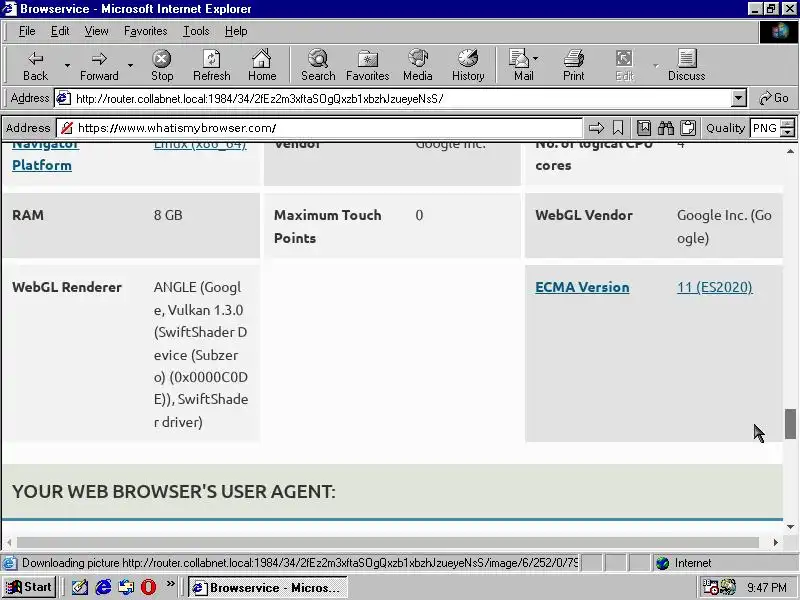Increase Quality with the up stepper arrow
Viewport: 800px width, 600px height.
point(788,123)
